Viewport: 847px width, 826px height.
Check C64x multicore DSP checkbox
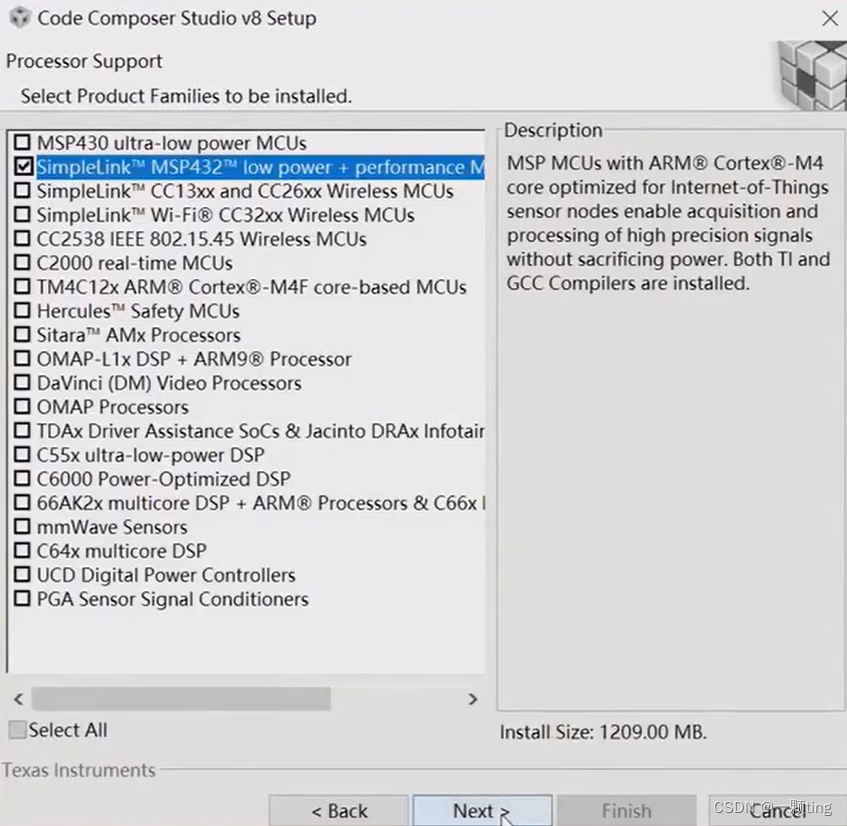[x=22, y=550]
